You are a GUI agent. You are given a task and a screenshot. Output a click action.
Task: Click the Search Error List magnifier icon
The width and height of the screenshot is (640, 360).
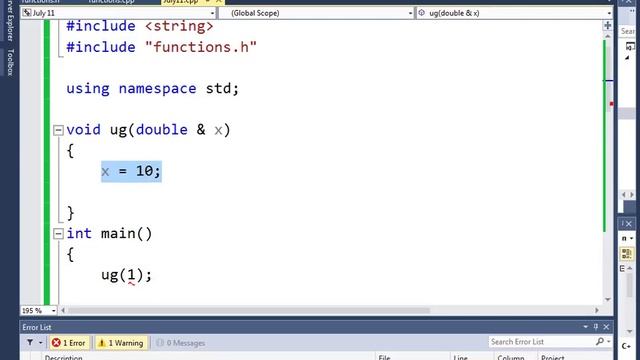tap(599, 341)
